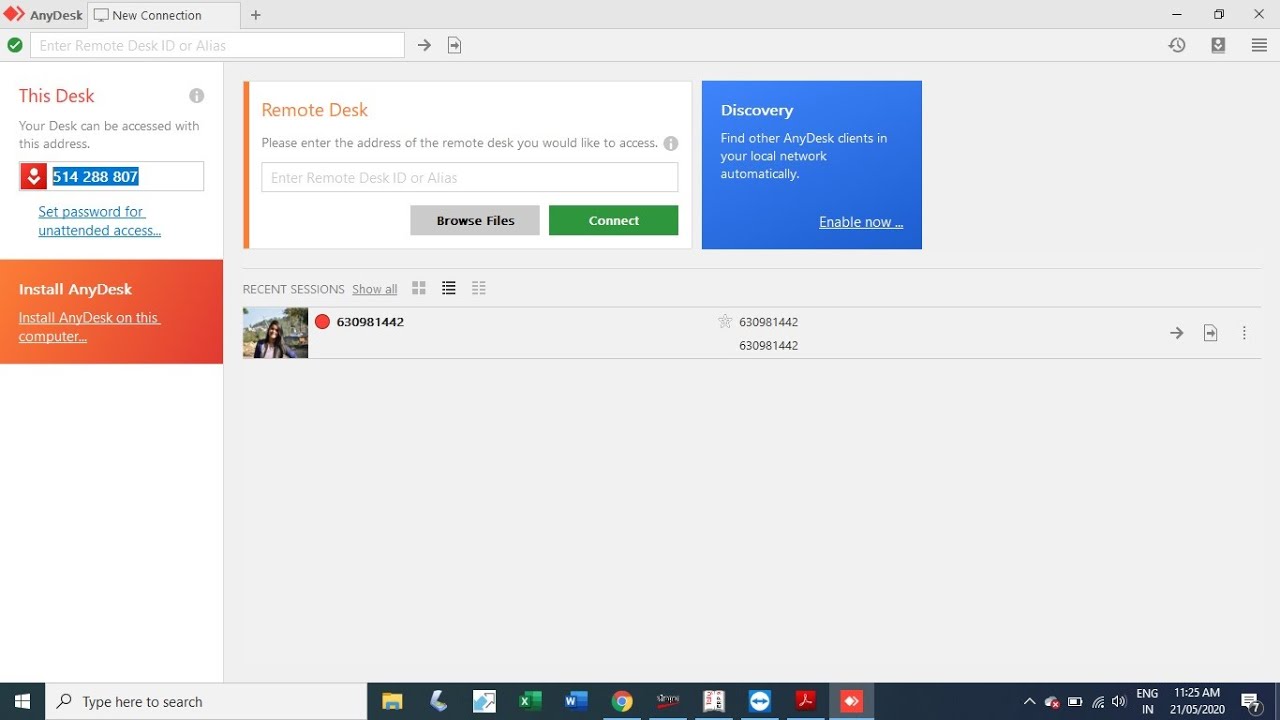Click AnyDesk icon in taskbar
The height and width of the screenshot is (720, 1280).
pos(852,701)
